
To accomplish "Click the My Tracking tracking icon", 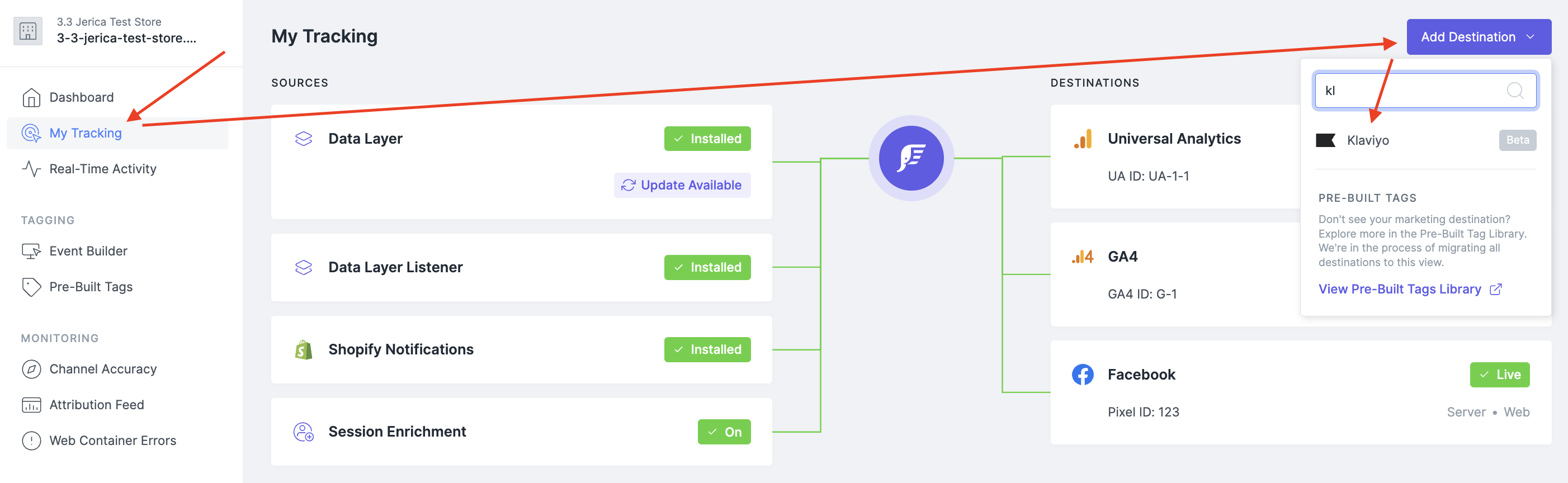I will tap(31, 132).
